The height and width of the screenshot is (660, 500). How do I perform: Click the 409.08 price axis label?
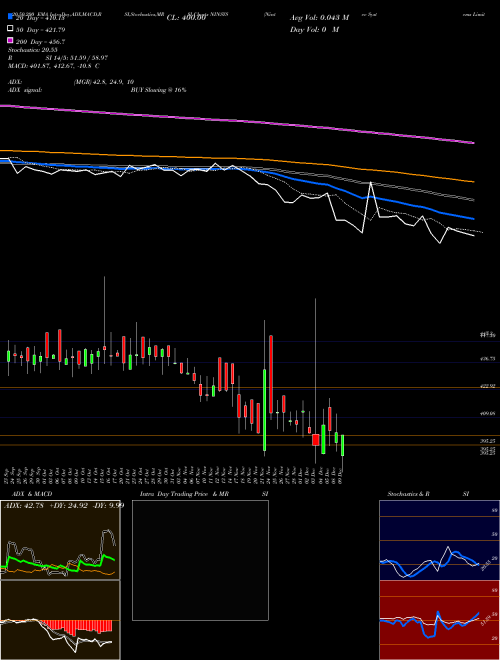(488, 413)
